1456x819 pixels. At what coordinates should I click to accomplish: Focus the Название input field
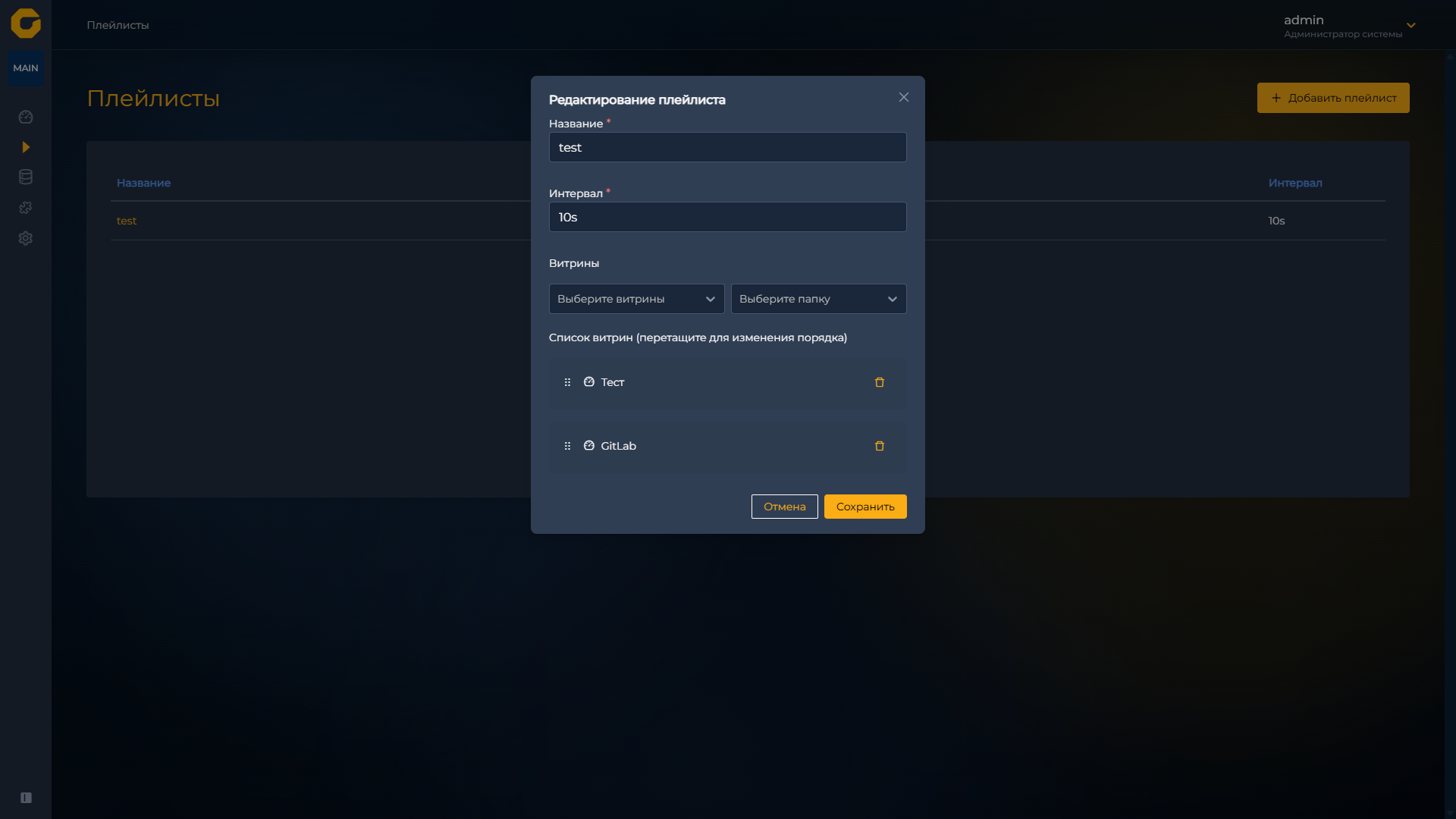point(728,147)
